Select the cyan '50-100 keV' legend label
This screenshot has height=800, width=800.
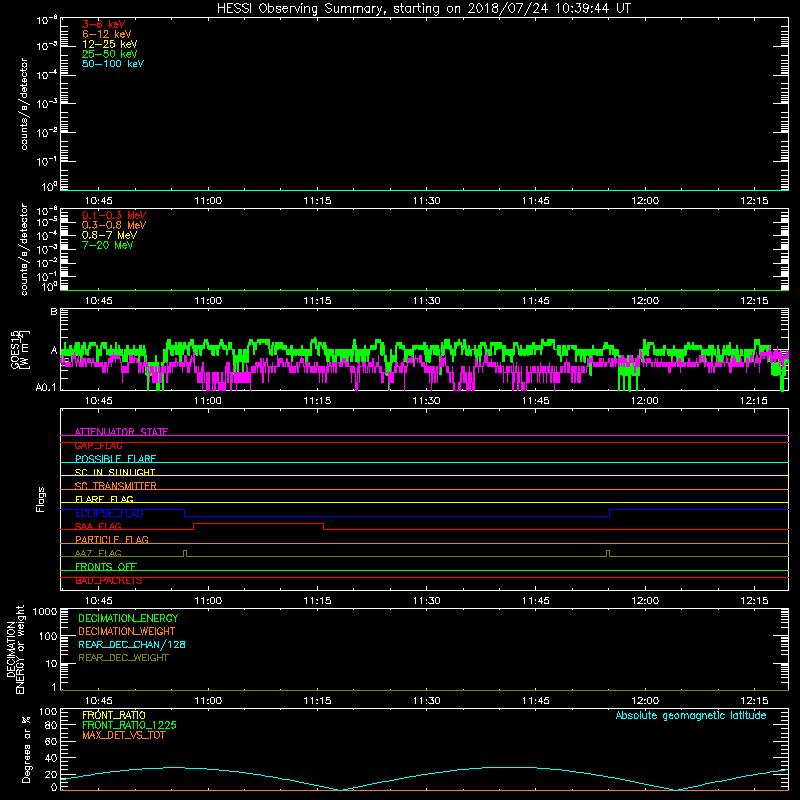(113, 64)
